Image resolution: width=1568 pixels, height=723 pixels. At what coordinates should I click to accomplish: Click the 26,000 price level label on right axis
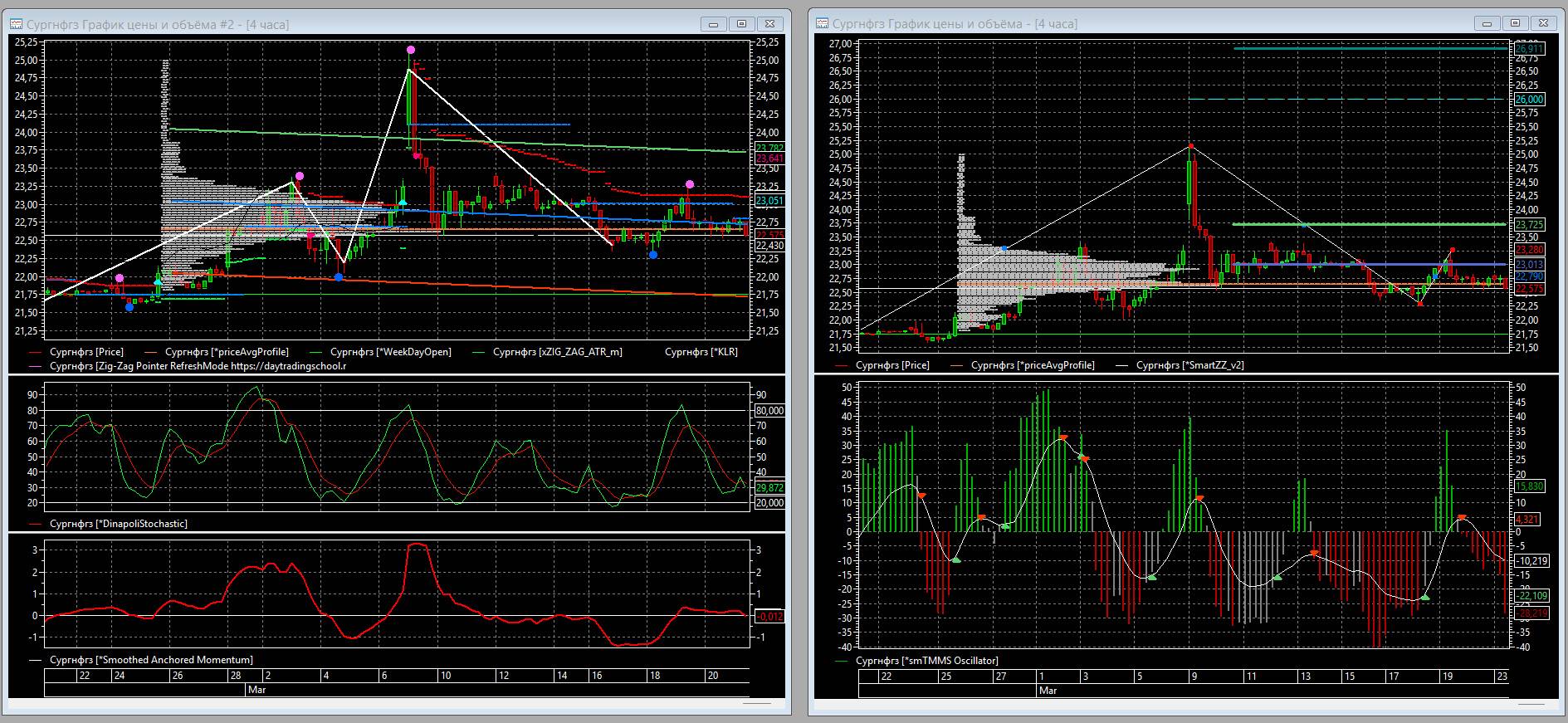point(1529,100)
